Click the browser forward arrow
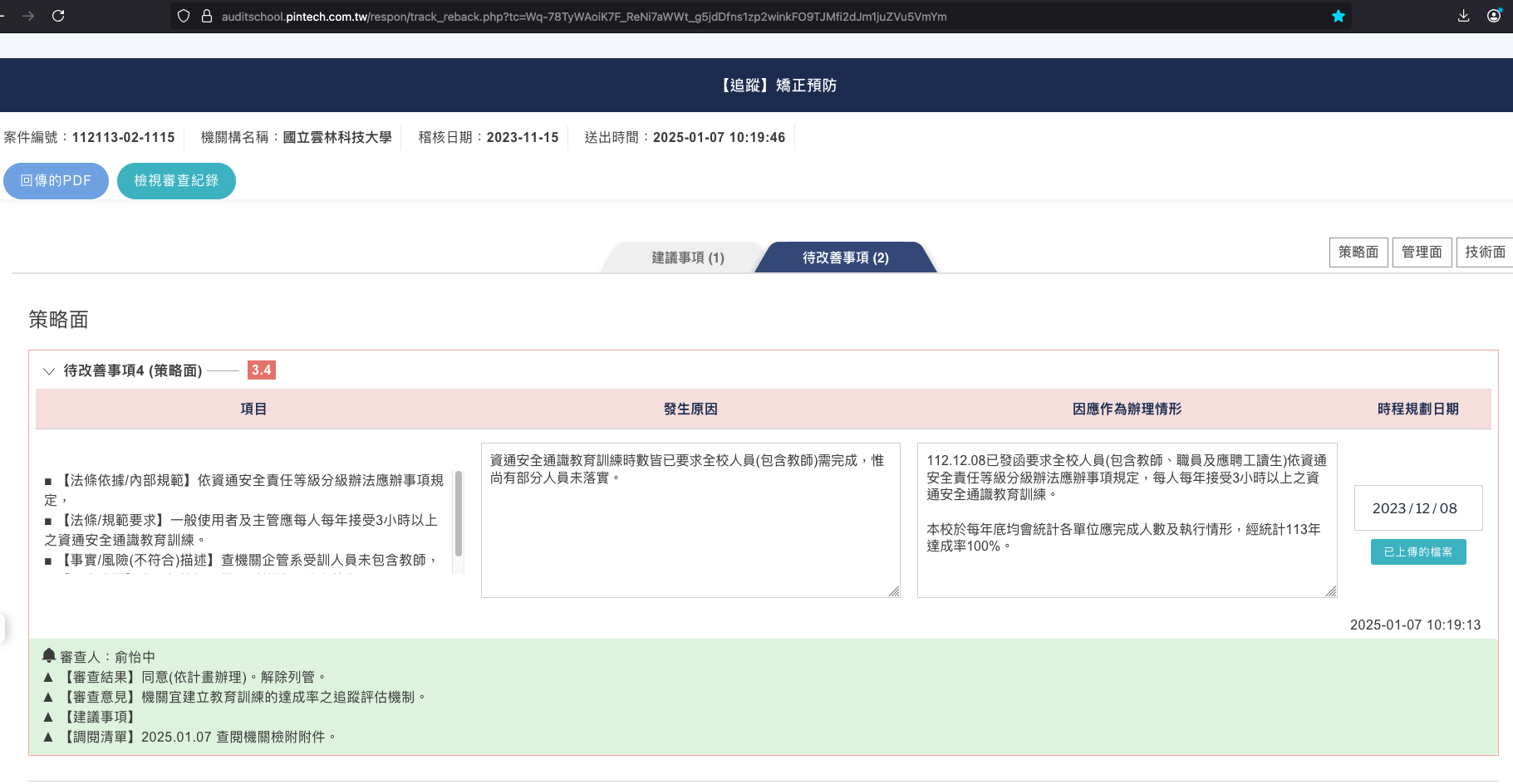This screenshot has height=784, width=1513. pos(28,16)
